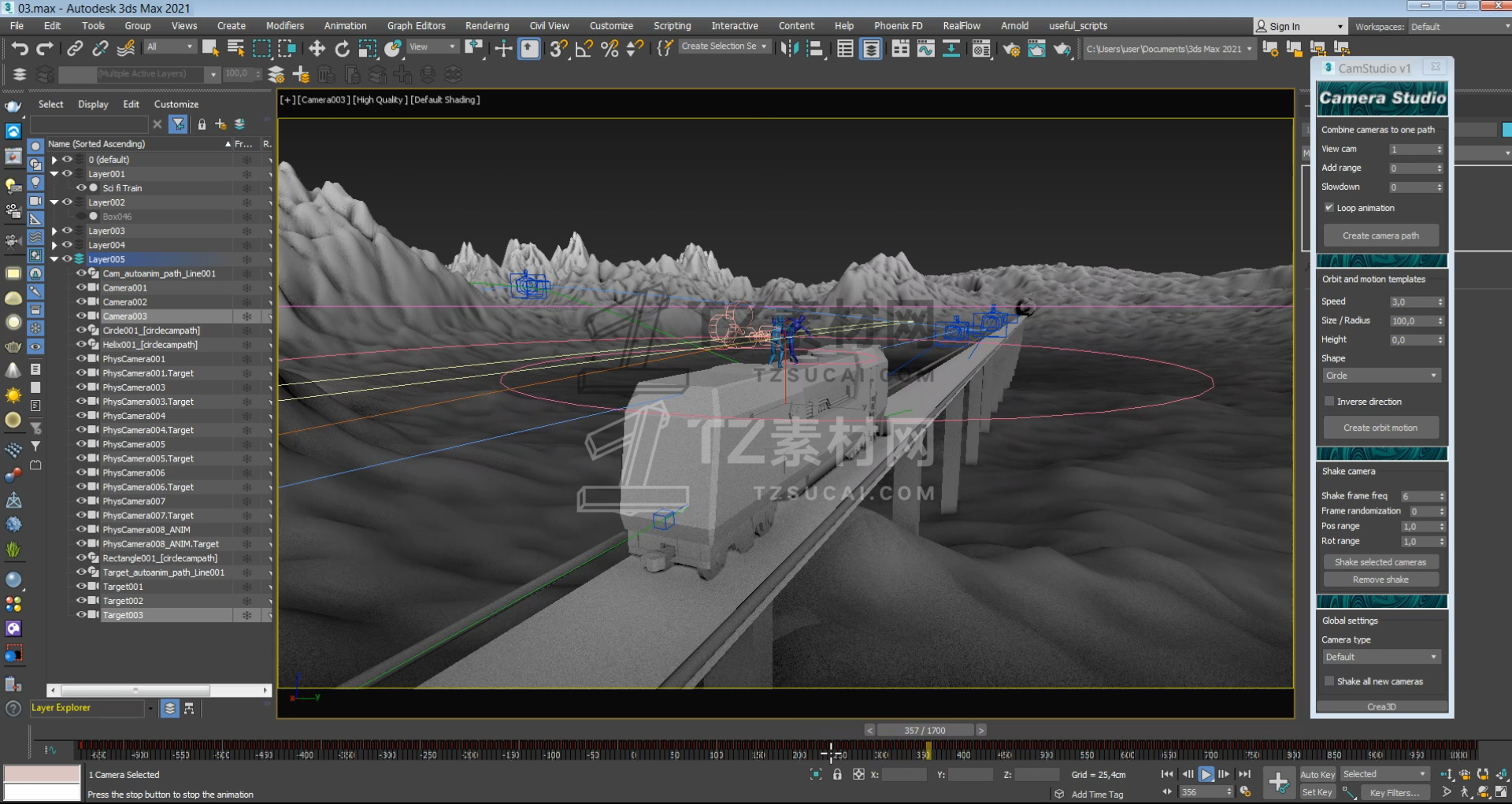The width and height of the screenshot is (1512, 804).
Task: Open the Workspaces Default dropdown
Action: click(x=1458, y=27)
